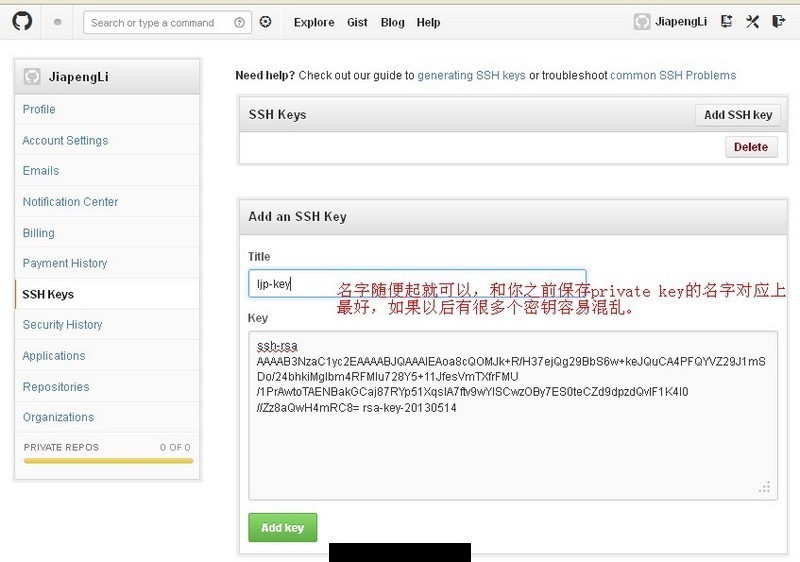Open account settings tools icon
Screen dimensions: 800x562
pyautogui.click(x=753, y=21)
